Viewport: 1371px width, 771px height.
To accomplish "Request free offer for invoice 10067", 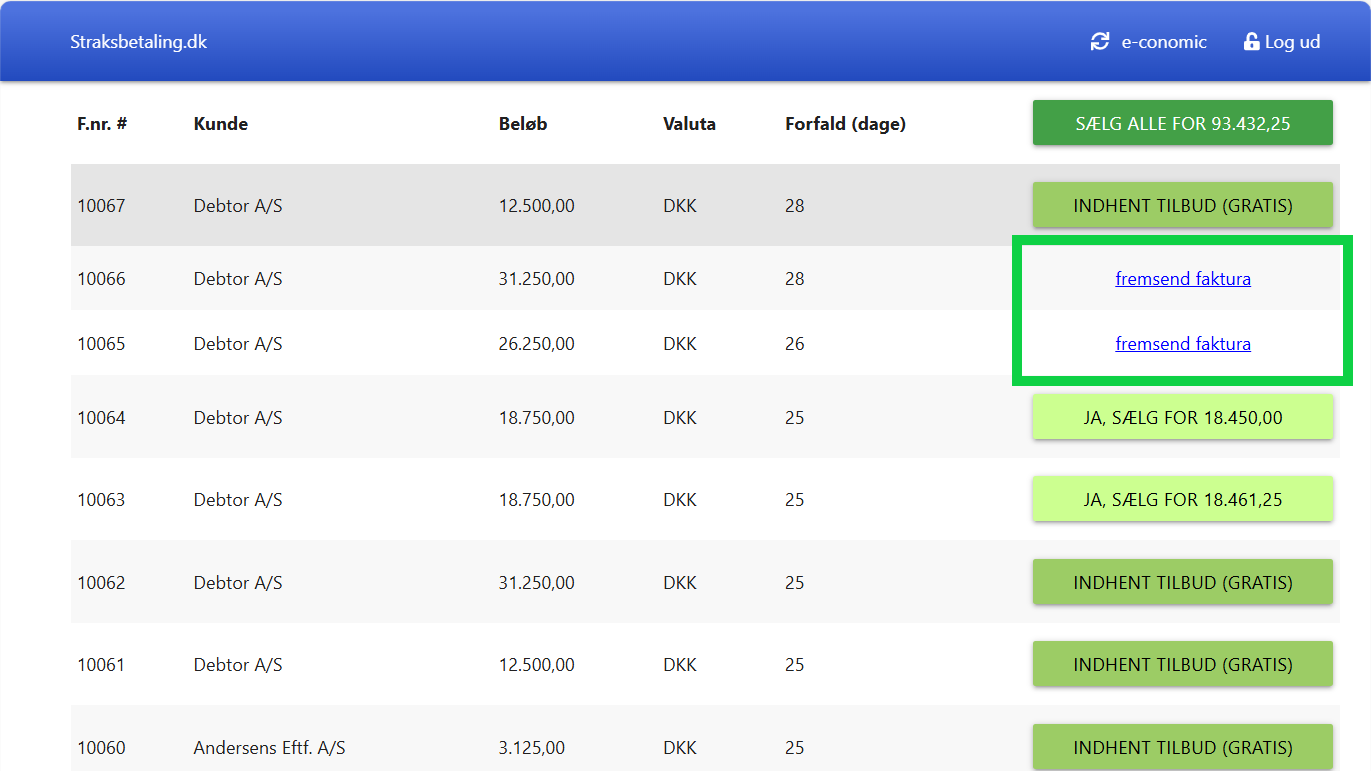I will 1182,206.
